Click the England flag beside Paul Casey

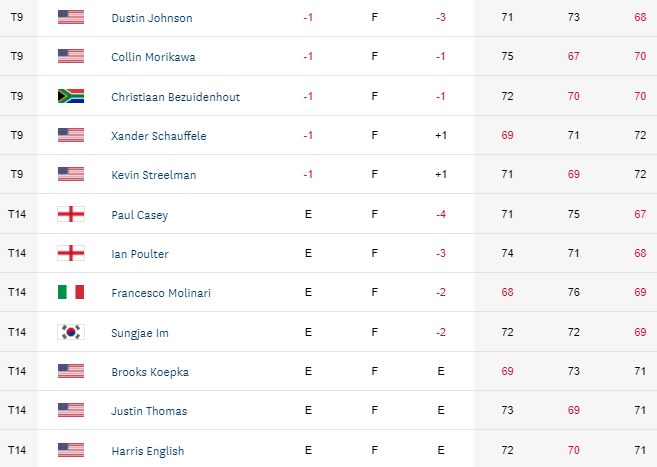click(x=71, y=214)
